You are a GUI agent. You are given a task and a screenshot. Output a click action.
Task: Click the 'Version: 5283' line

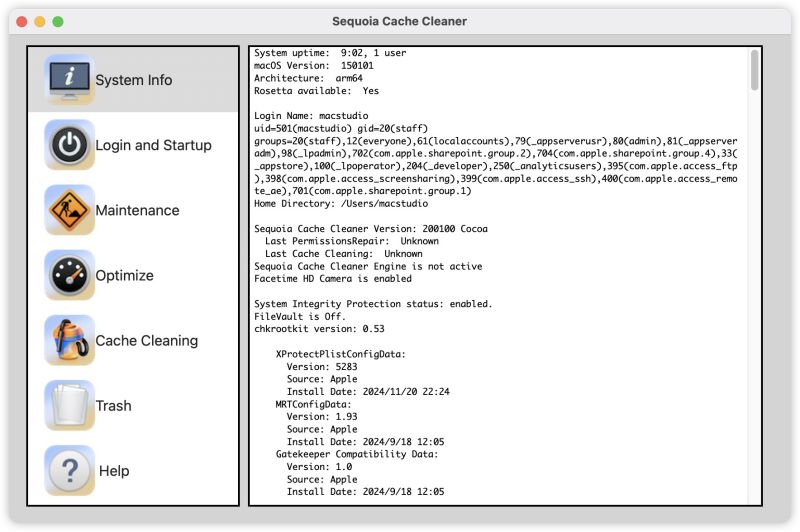tap(322, 366)
